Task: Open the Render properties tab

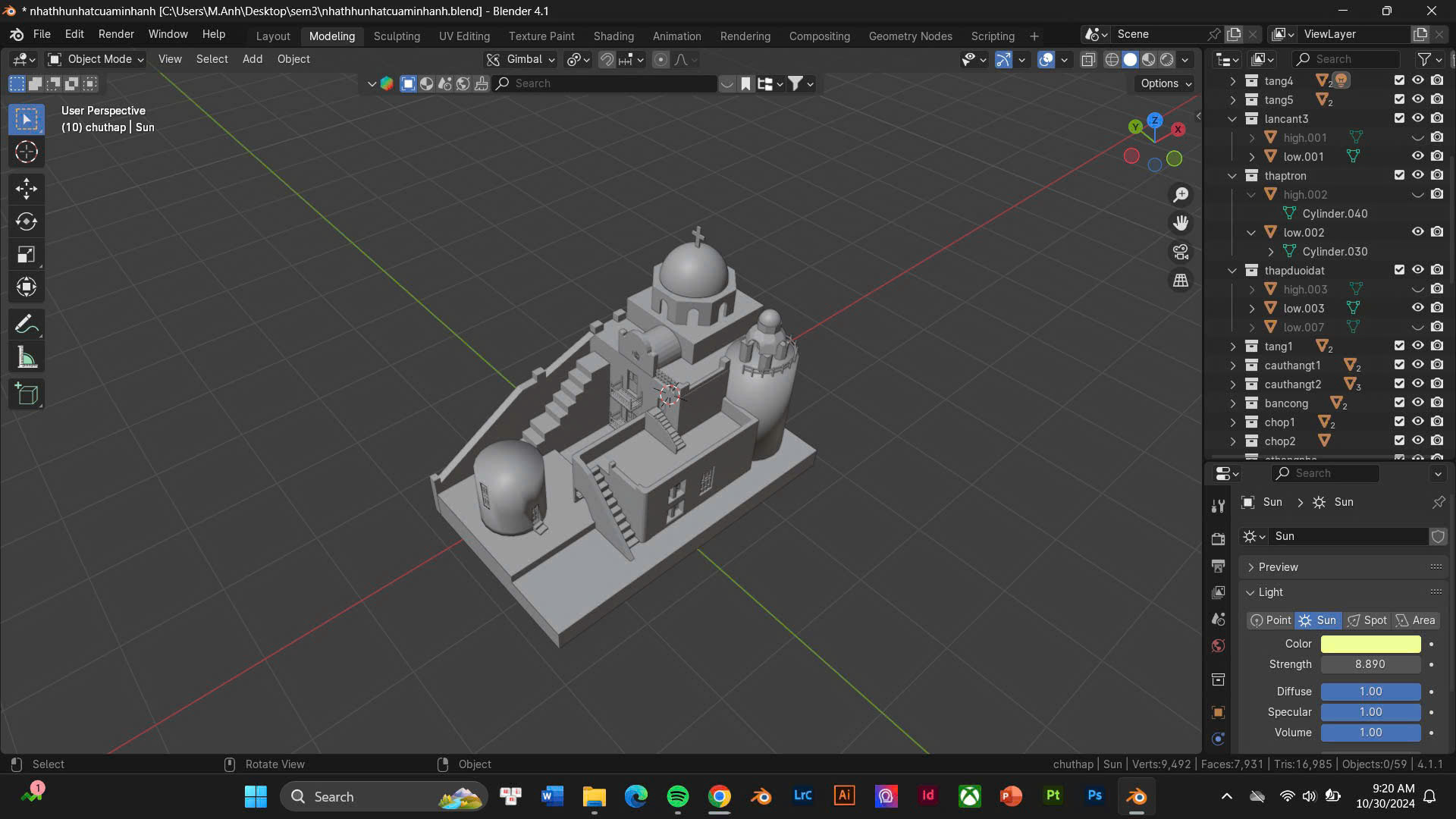Action: pyautogui.click(x=1218, y=538)
